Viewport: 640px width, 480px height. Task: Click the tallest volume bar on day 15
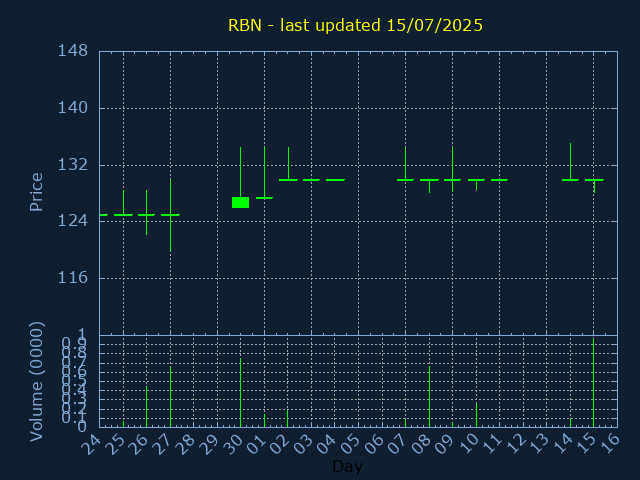593,382
